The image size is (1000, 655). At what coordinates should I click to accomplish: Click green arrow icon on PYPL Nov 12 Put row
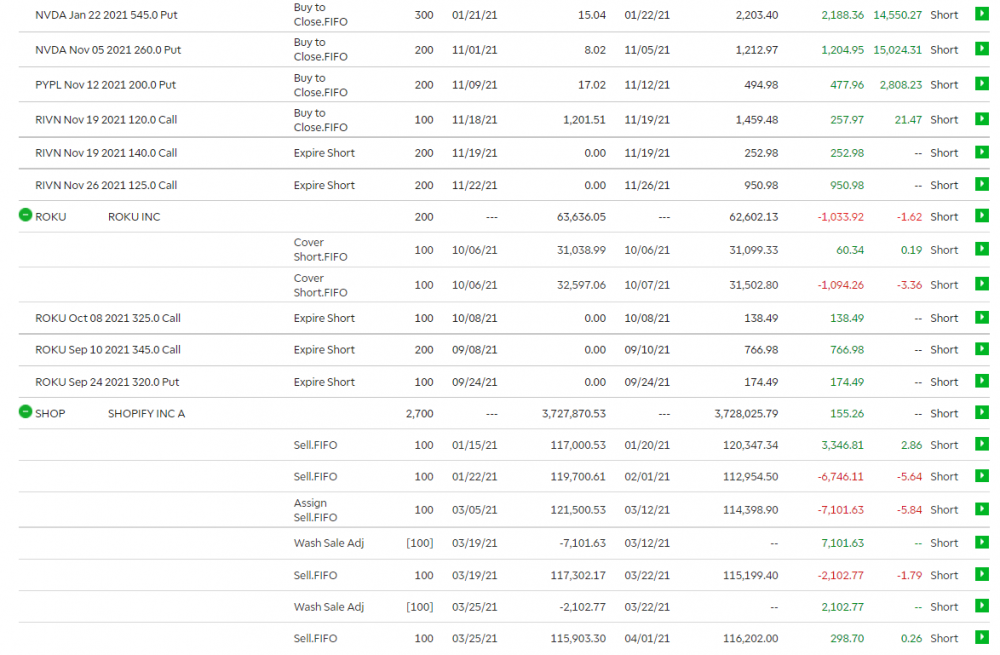point(981,85)
